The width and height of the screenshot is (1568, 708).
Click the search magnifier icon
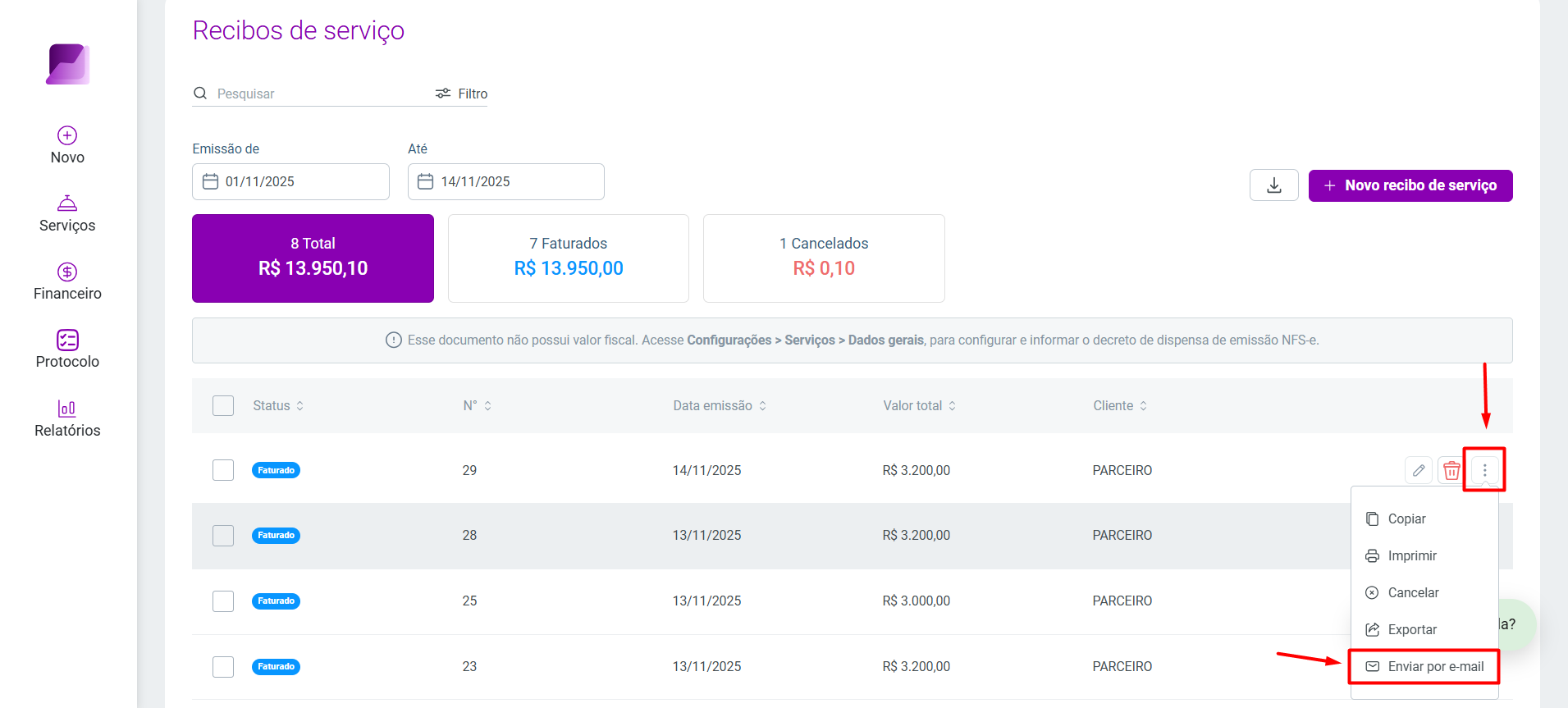[200, 94]
